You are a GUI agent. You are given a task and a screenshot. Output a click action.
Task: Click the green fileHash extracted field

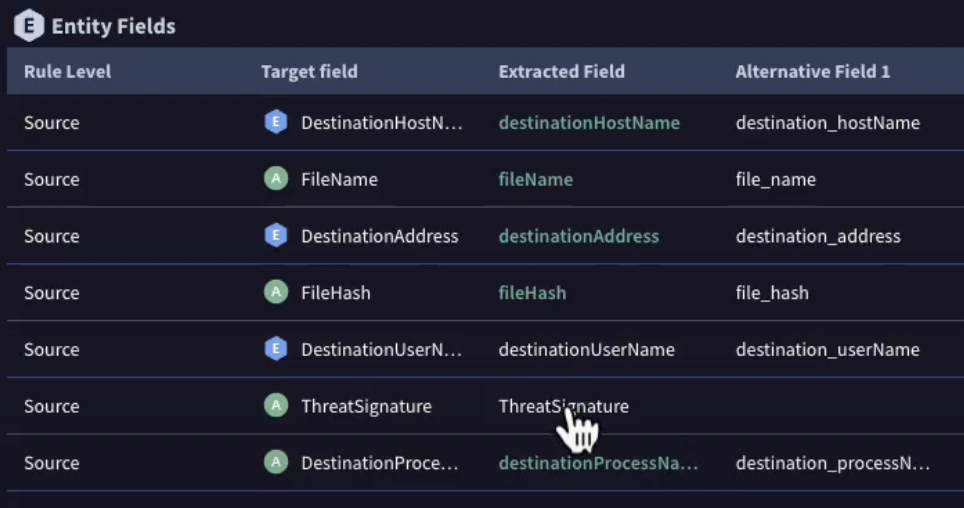532,293
